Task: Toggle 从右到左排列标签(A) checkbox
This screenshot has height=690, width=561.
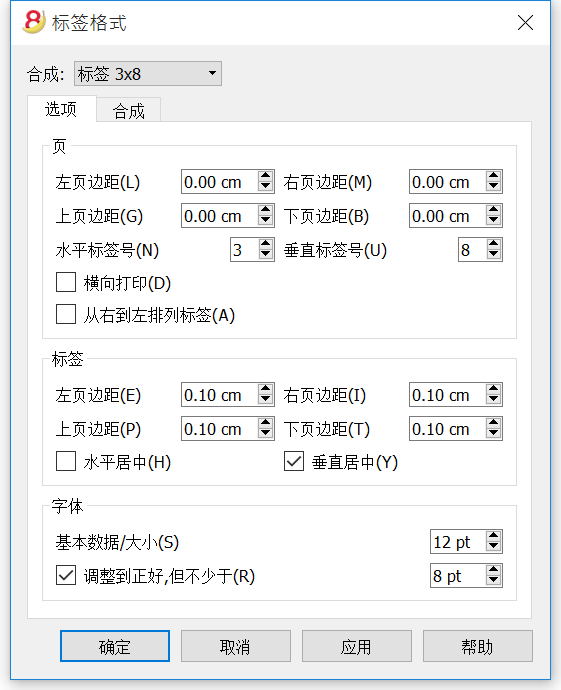Action: (66, 314)
